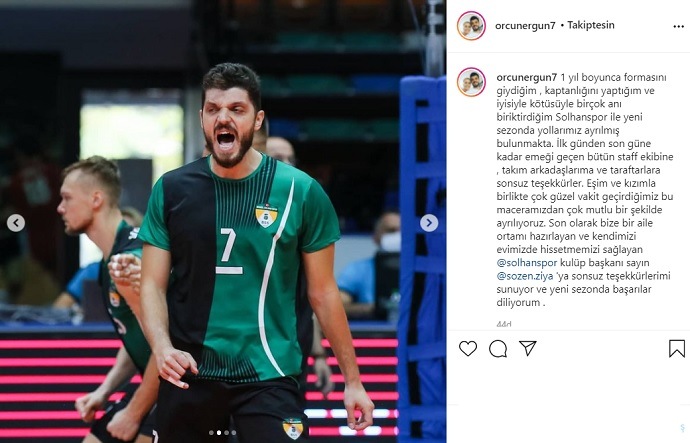Image resolution: width=690 pixels, height=443 pixels.
Task: Open comments with the speech bubble icon
Action: tap(498, 348)
